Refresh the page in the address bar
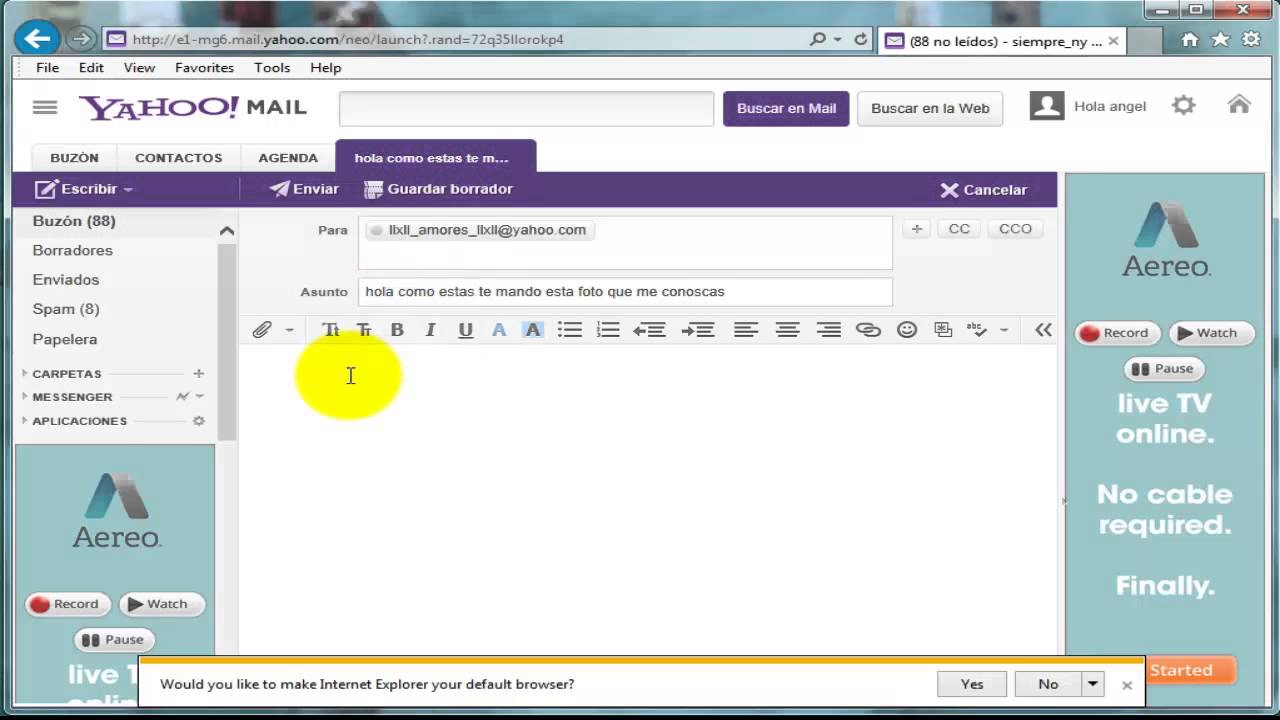This screenshot has width=1280, height=720. coord(861,39)
